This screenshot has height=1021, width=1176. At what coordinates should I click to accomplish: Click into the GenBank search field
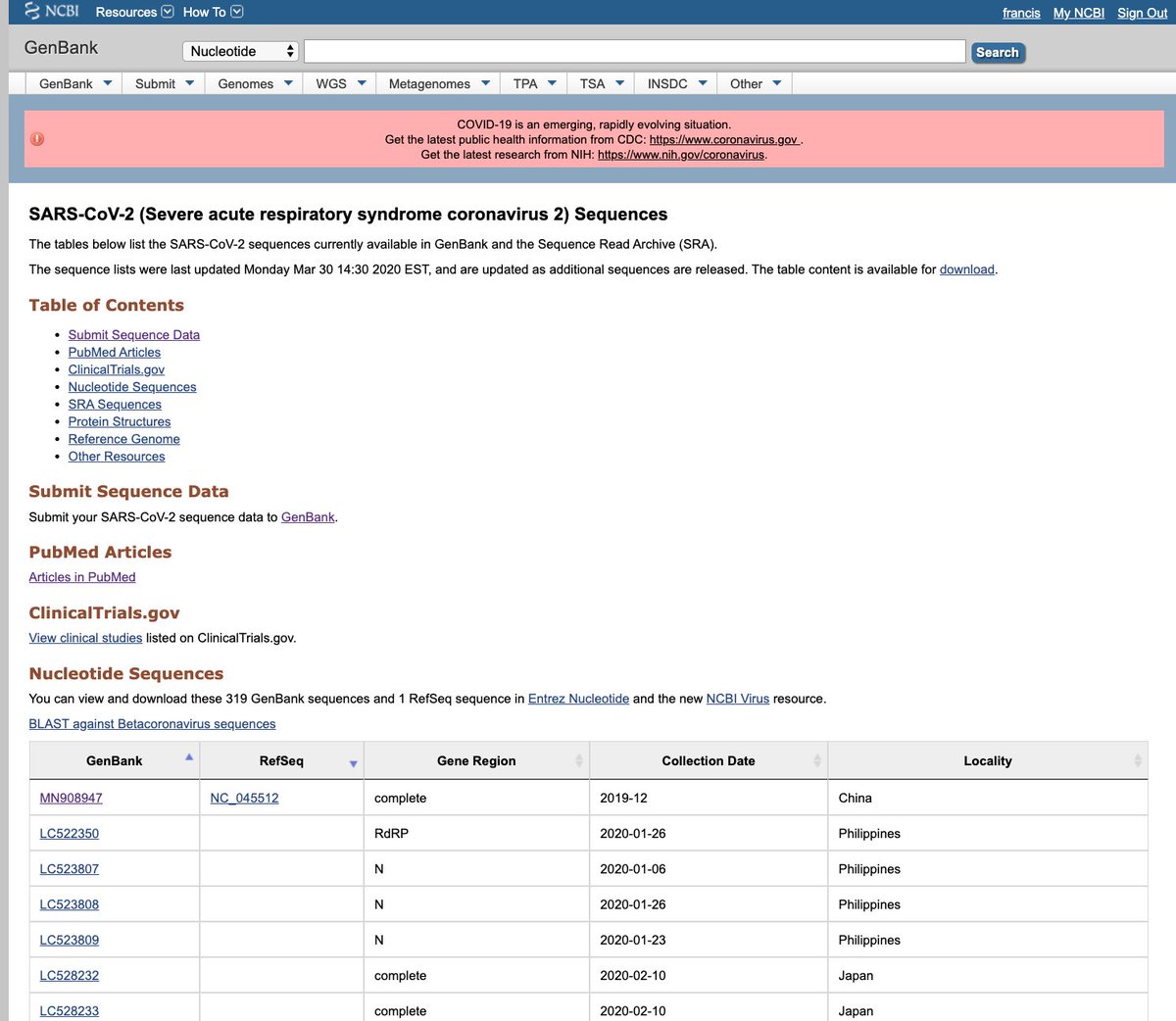(x=635, y=51)
